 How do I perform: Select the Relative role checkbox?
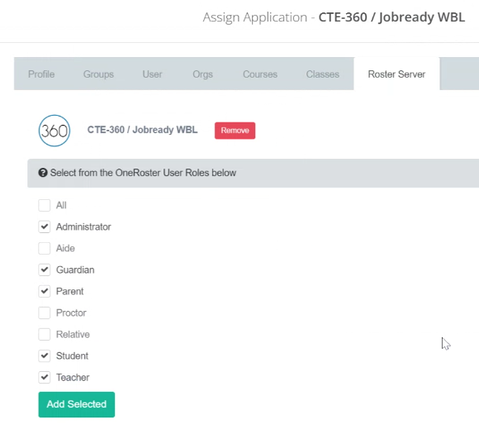[x=44, y=334]
